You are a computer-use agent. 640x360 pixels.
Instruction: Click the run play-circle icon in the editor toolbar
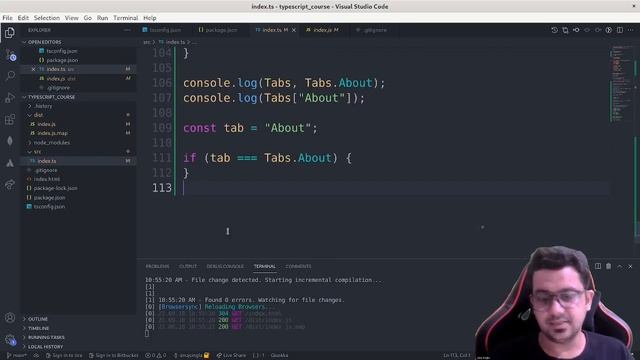click(x=609, y=30)
